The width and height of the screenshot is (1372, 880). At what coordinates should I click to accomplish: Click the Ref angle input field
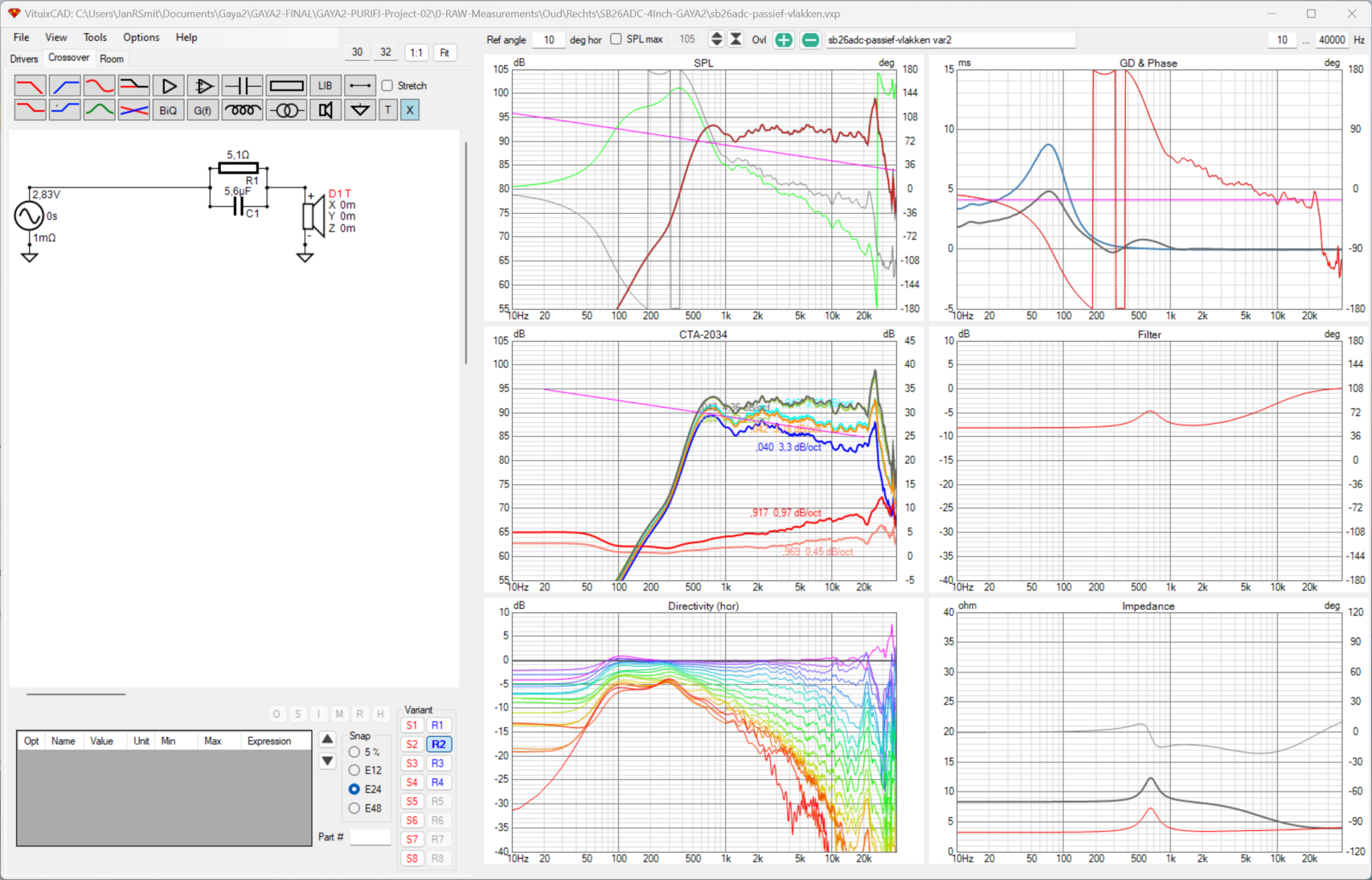[549, 40]
